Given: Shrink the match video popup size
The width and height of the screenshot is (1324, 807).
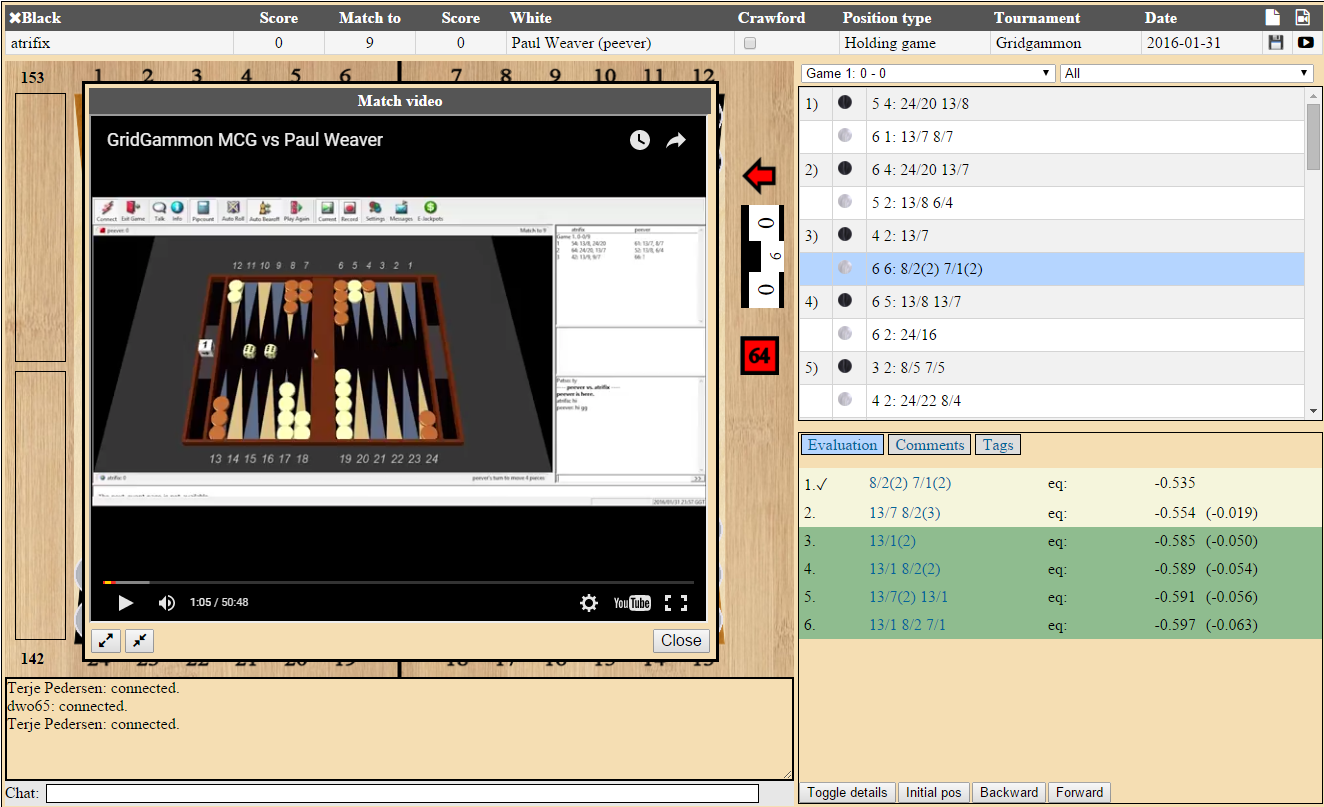Looking at the screenshot, I should click(x=139, y=640).
